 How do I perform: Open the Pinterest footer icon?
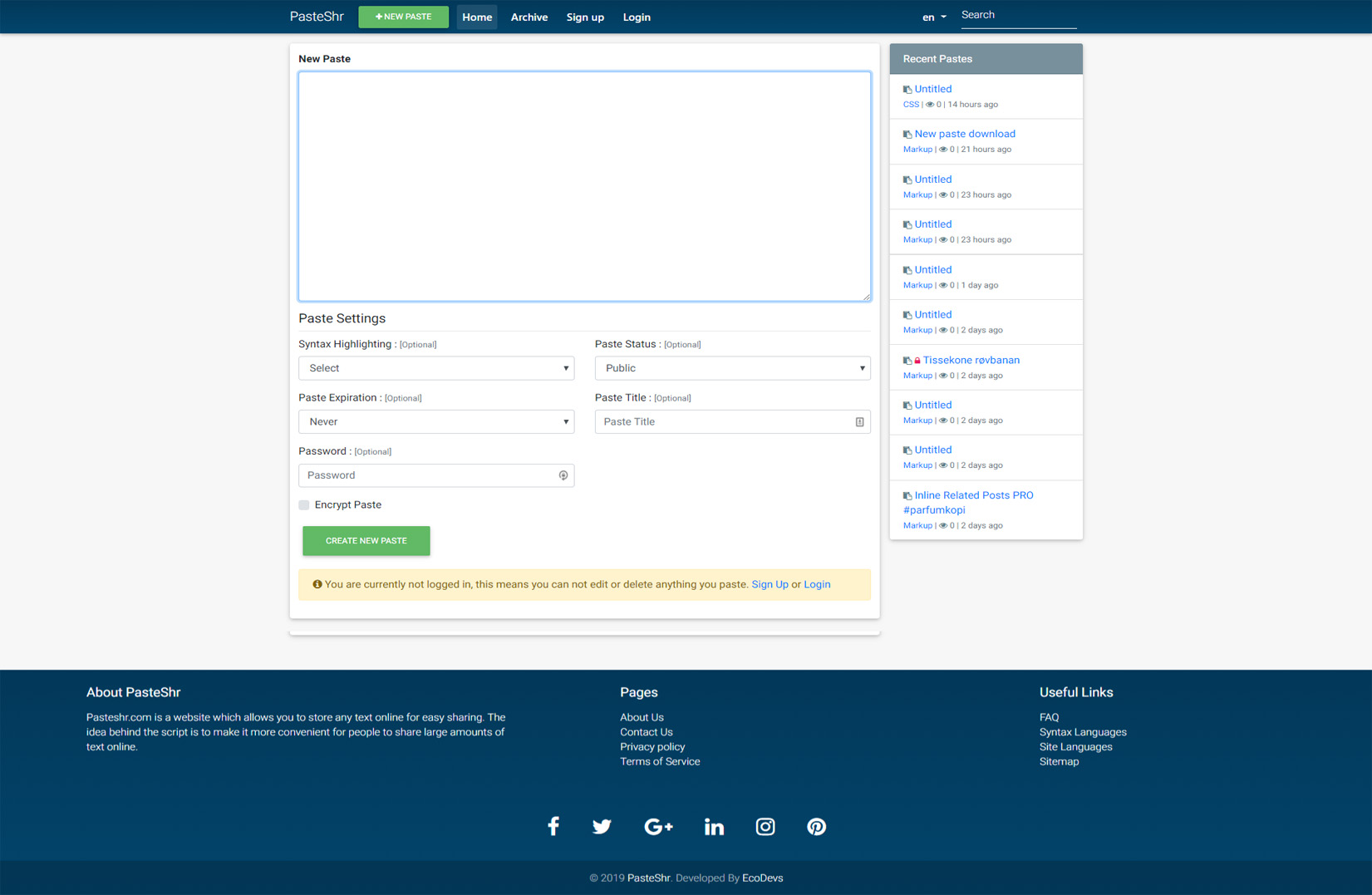[x=816, y=826]
